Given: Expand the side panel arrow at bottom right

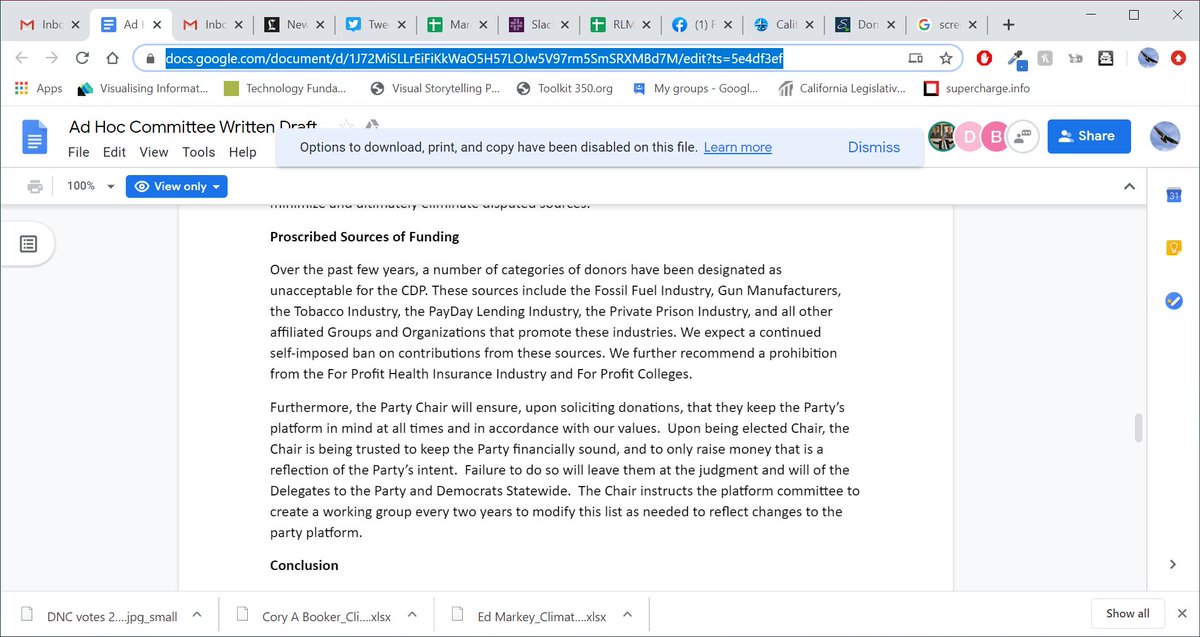Looking at the screenshot, I should coord(1174,564).
